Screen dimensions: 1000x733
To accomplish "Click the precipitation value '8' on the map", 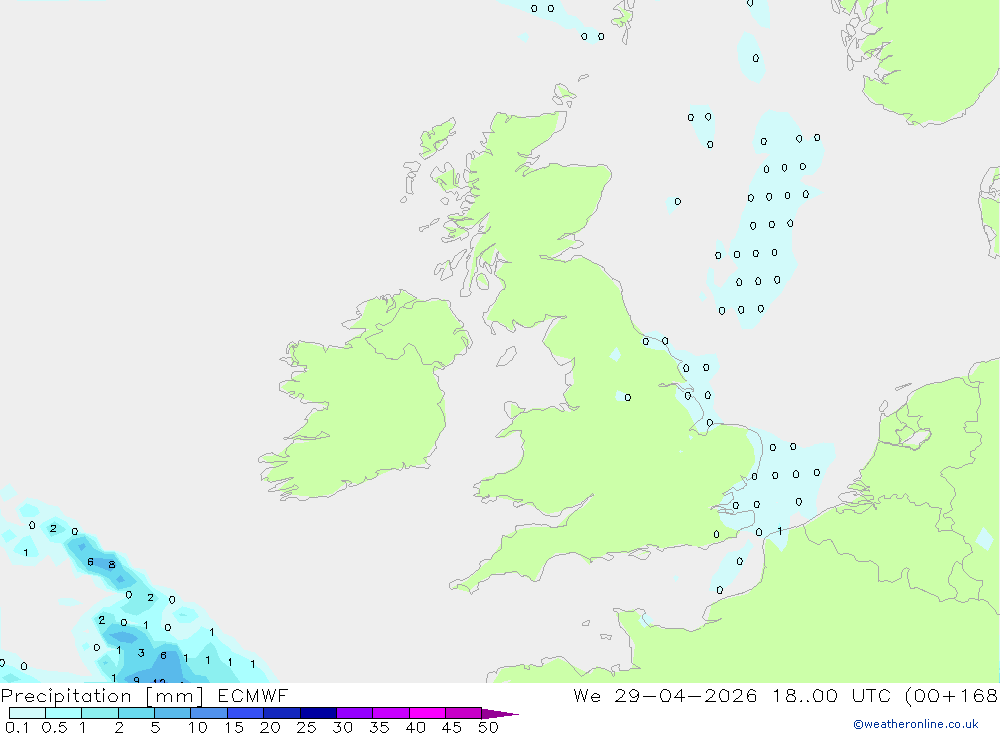I will point(112,565).
